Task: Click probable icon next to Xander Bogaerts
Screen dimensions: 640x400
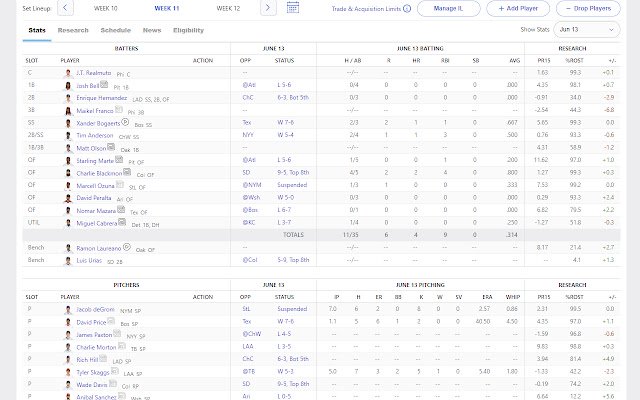Action: tap(125, 122)
